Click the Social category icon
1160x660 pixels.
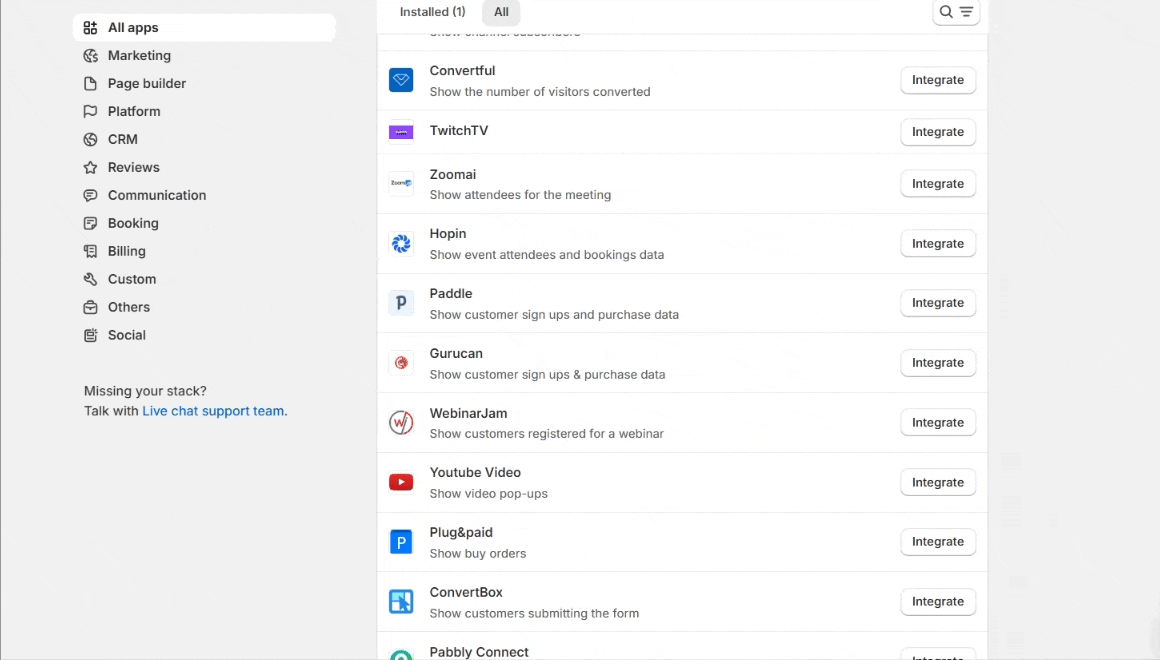90,335
